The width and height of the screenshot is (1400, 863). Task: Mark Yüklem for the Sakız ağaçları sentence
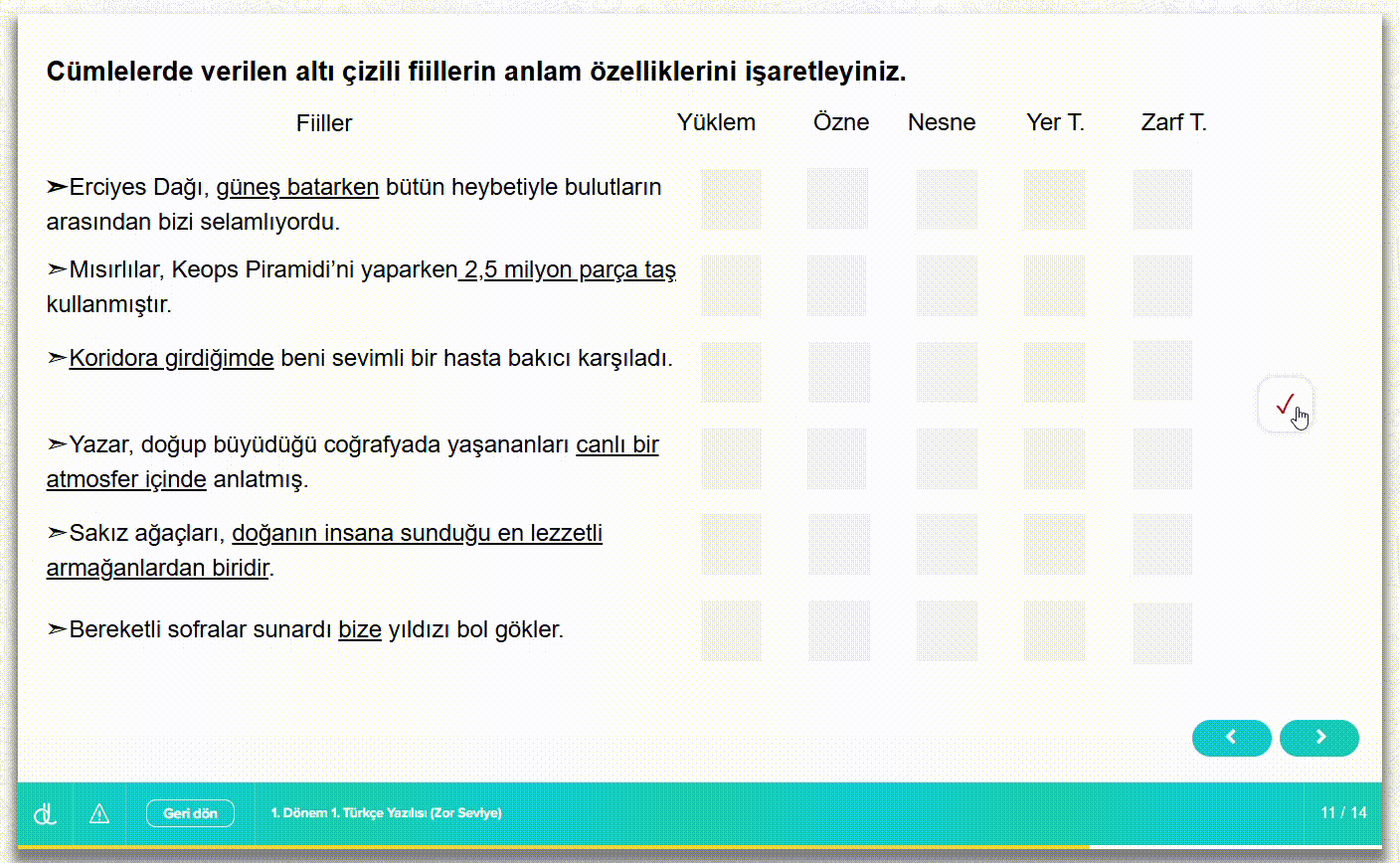point(731,544)
